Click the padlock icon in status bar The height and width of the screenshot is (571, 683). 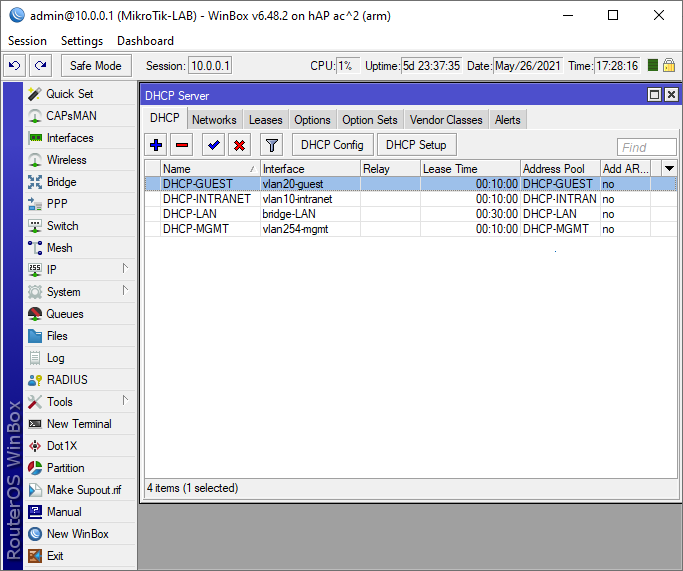click(669, 65)
